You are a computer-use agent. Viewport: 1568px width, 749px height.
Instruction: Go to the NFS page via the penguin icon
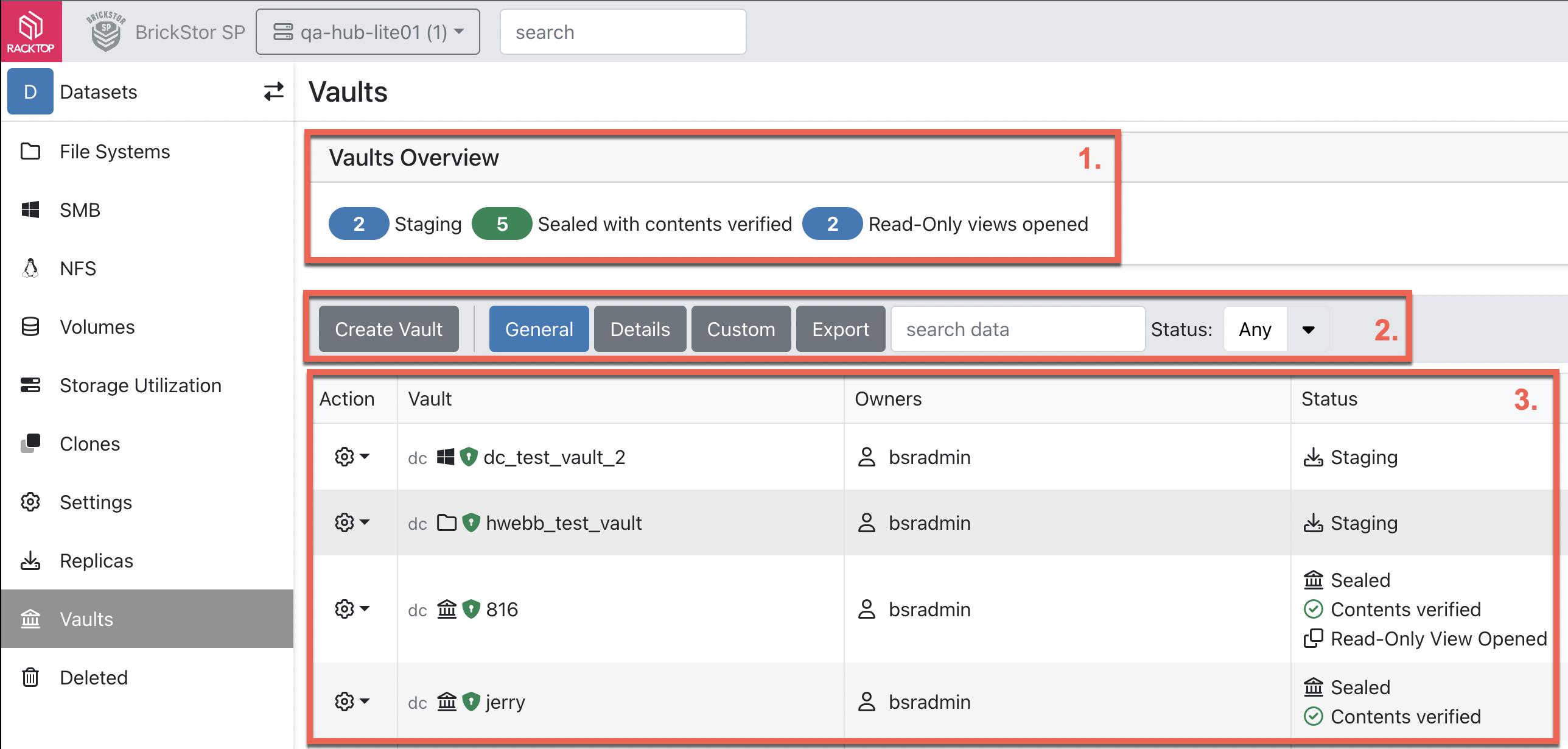30,269
